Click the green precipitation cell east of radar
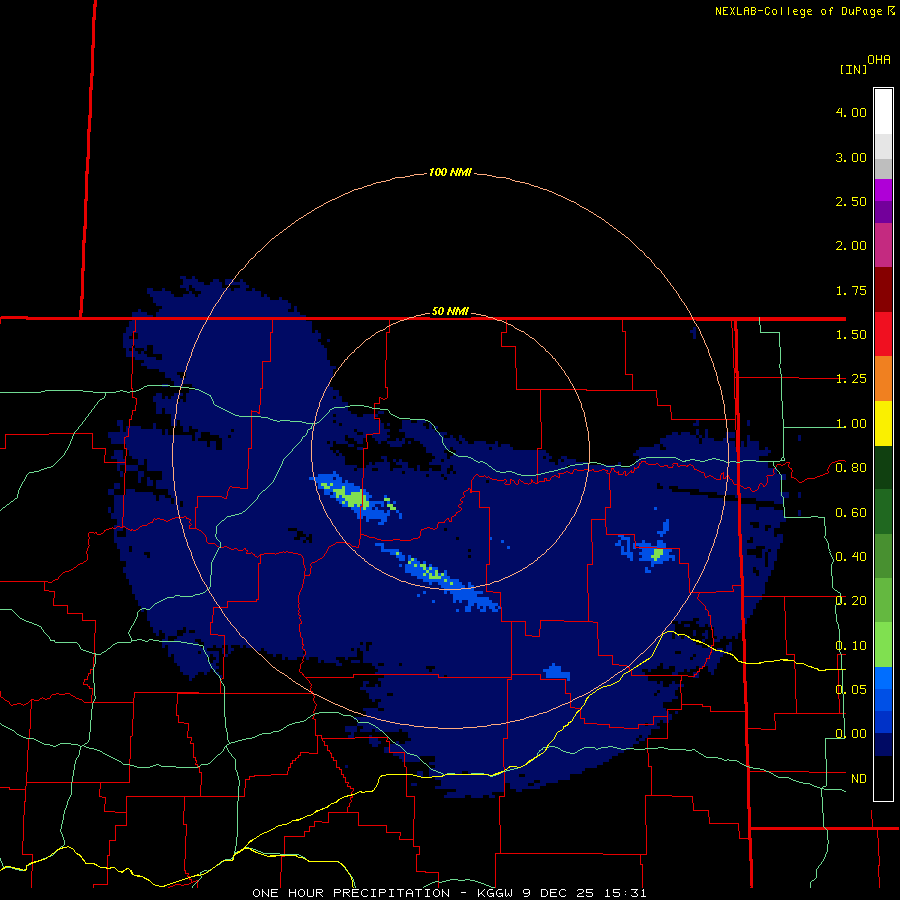The width and height of the screenshot is (900, 900). (x=657, y=554)
